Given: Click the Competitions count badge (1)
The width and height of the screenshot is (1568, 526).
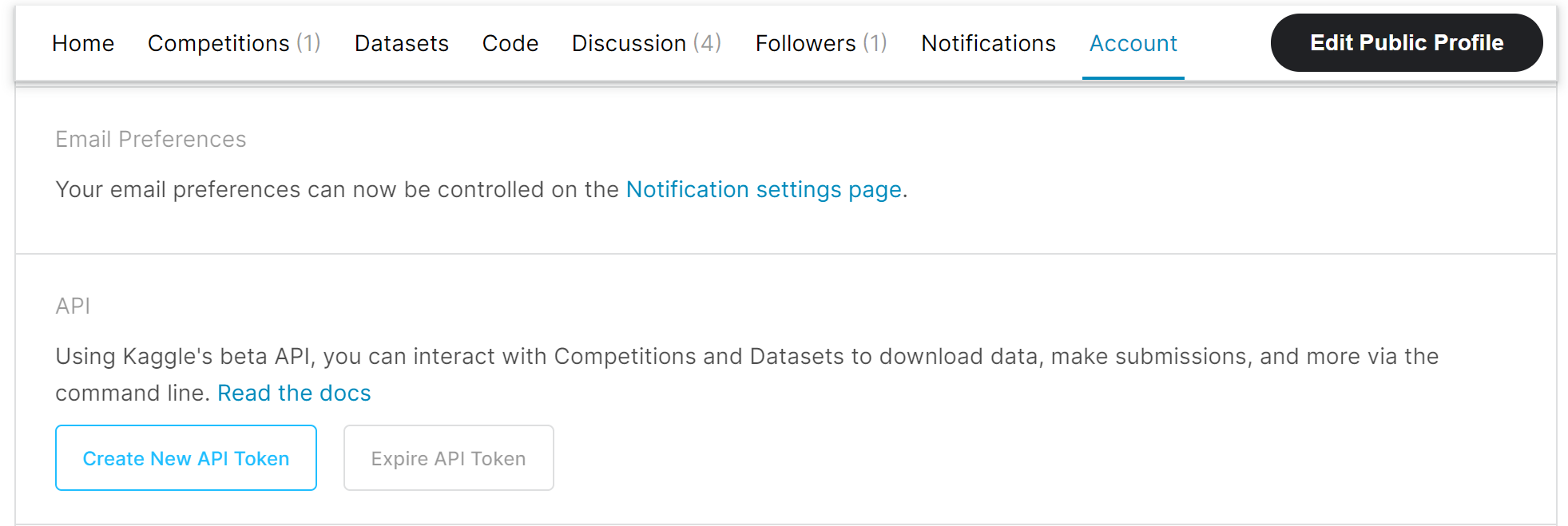Looking at the screenshot, I should [308, 43].
